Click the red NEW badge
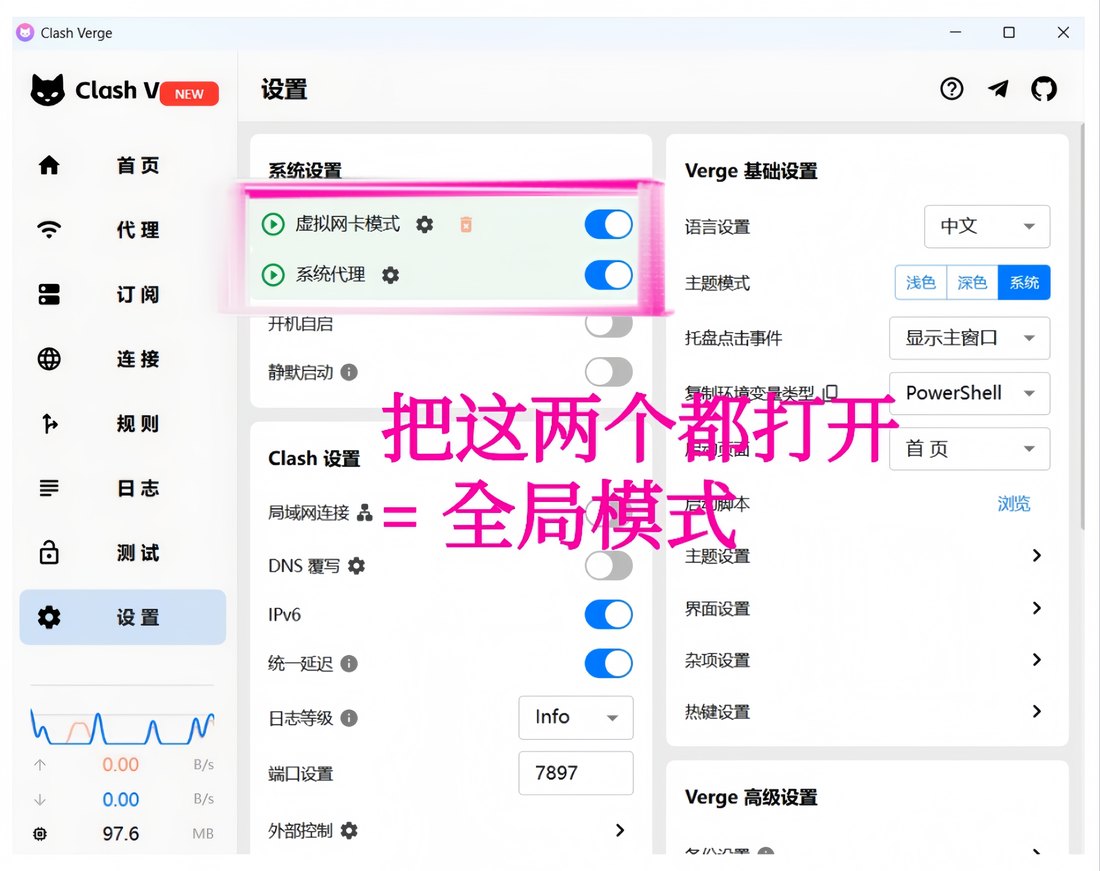Screen dimensions: 1100x871 (189, 94)
